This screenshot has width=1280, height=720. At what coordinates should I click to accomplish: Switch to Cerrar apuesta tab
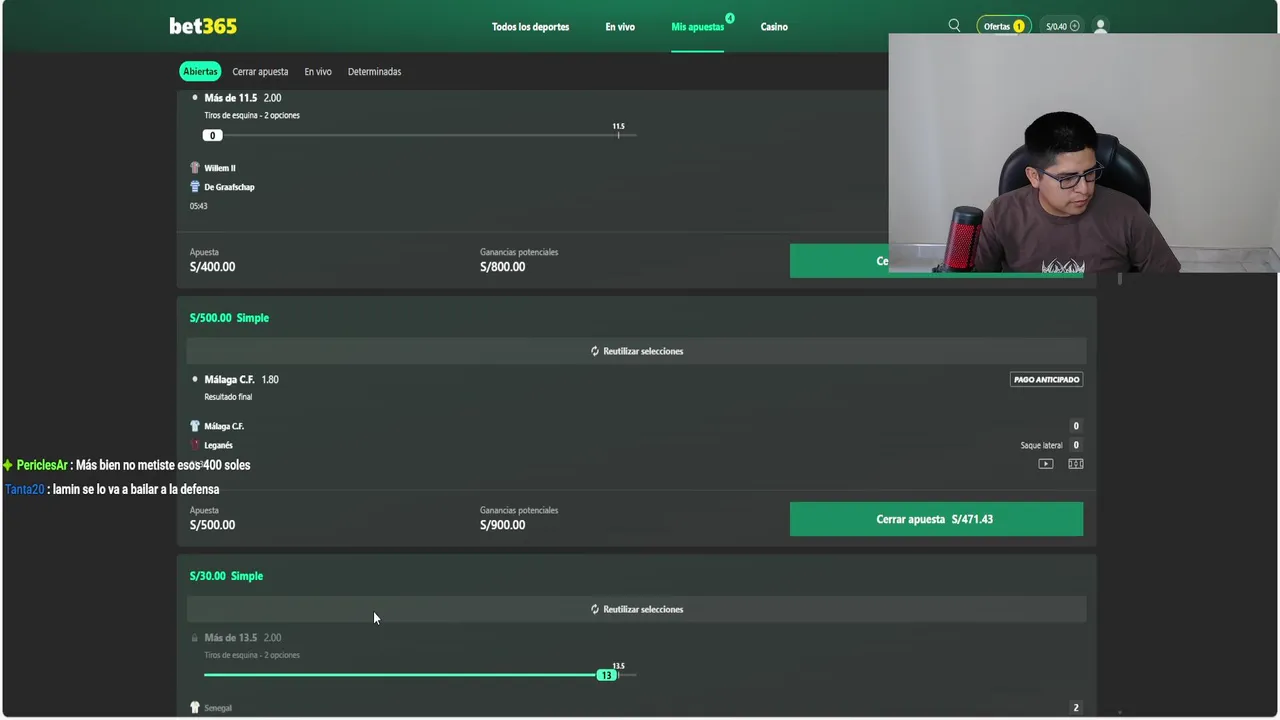click(x=260, y=72)
